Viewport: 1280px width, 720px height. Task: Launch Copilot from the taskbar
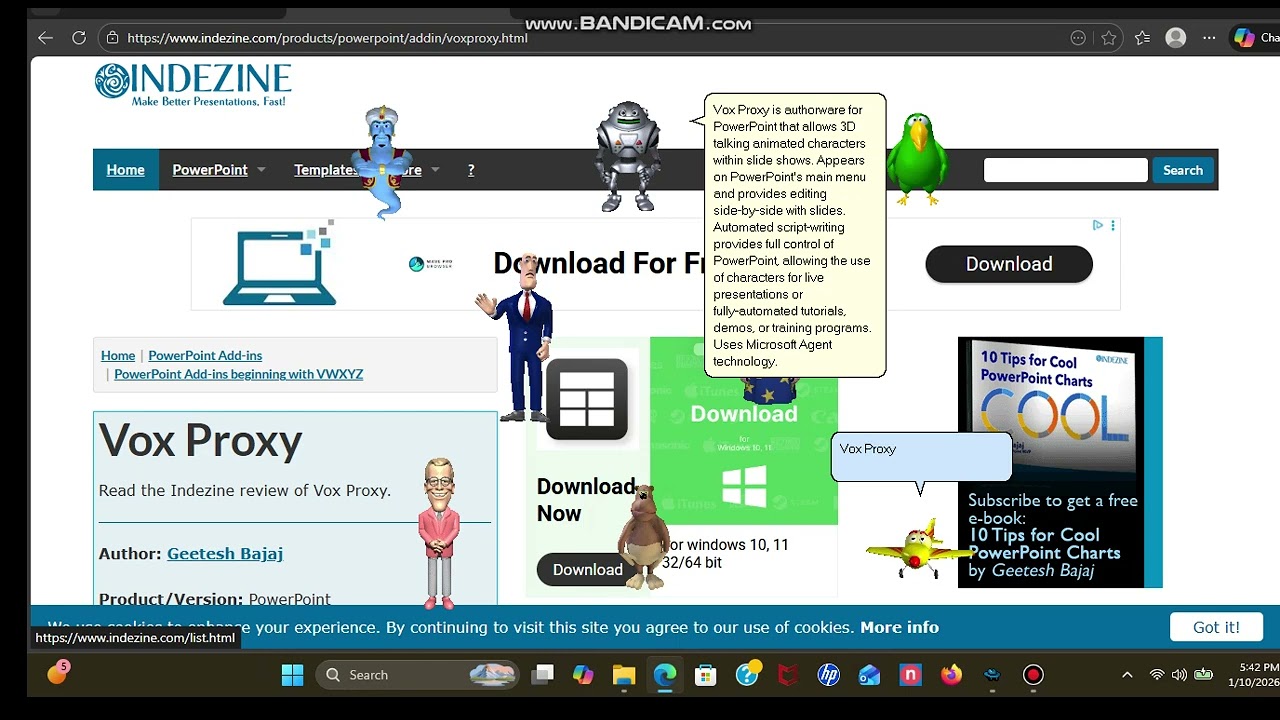[583, 675]
